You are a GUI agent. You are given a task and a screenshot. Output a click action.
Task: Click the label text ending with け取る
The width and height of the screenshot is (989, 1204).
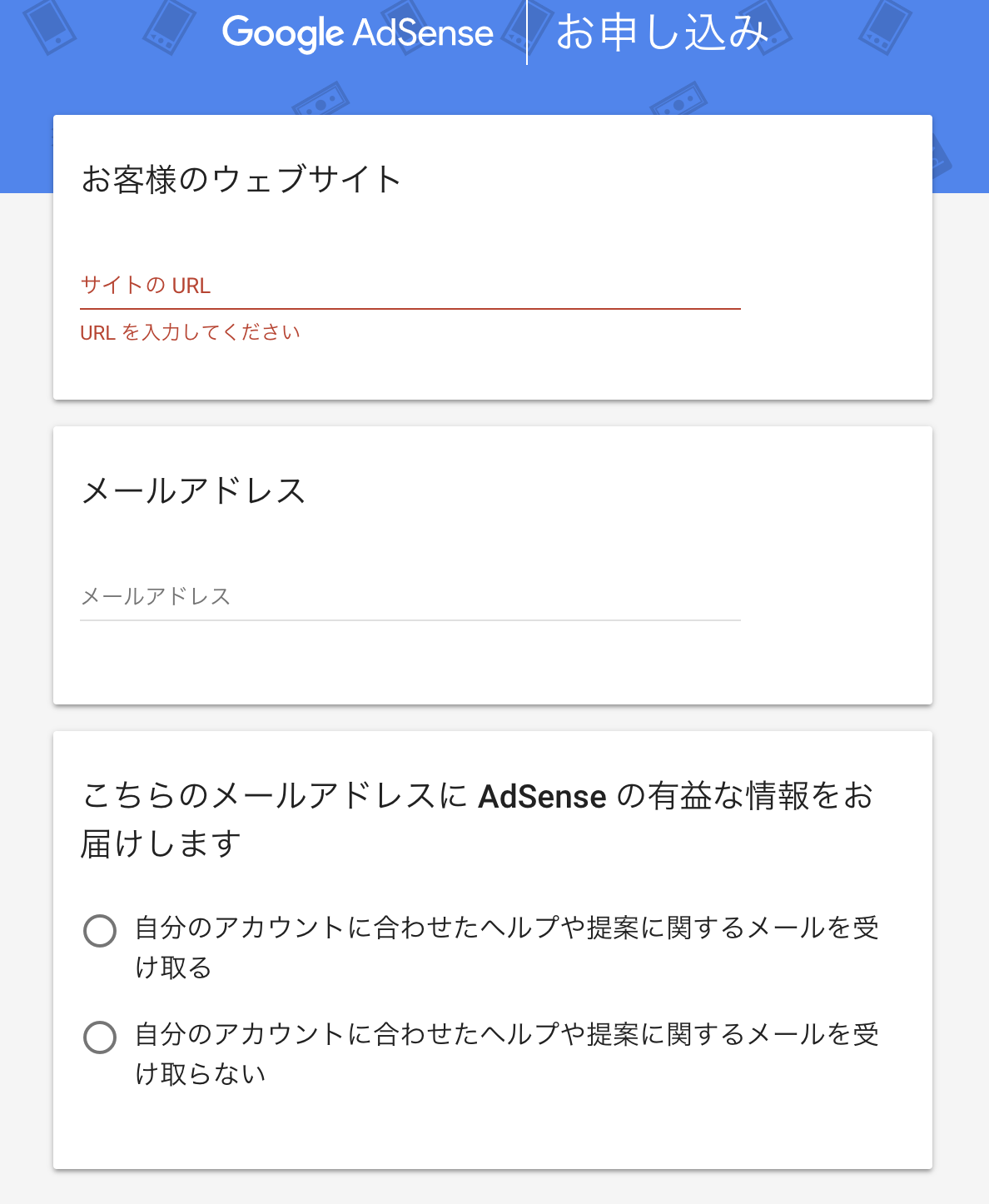[x=507, y=948]
